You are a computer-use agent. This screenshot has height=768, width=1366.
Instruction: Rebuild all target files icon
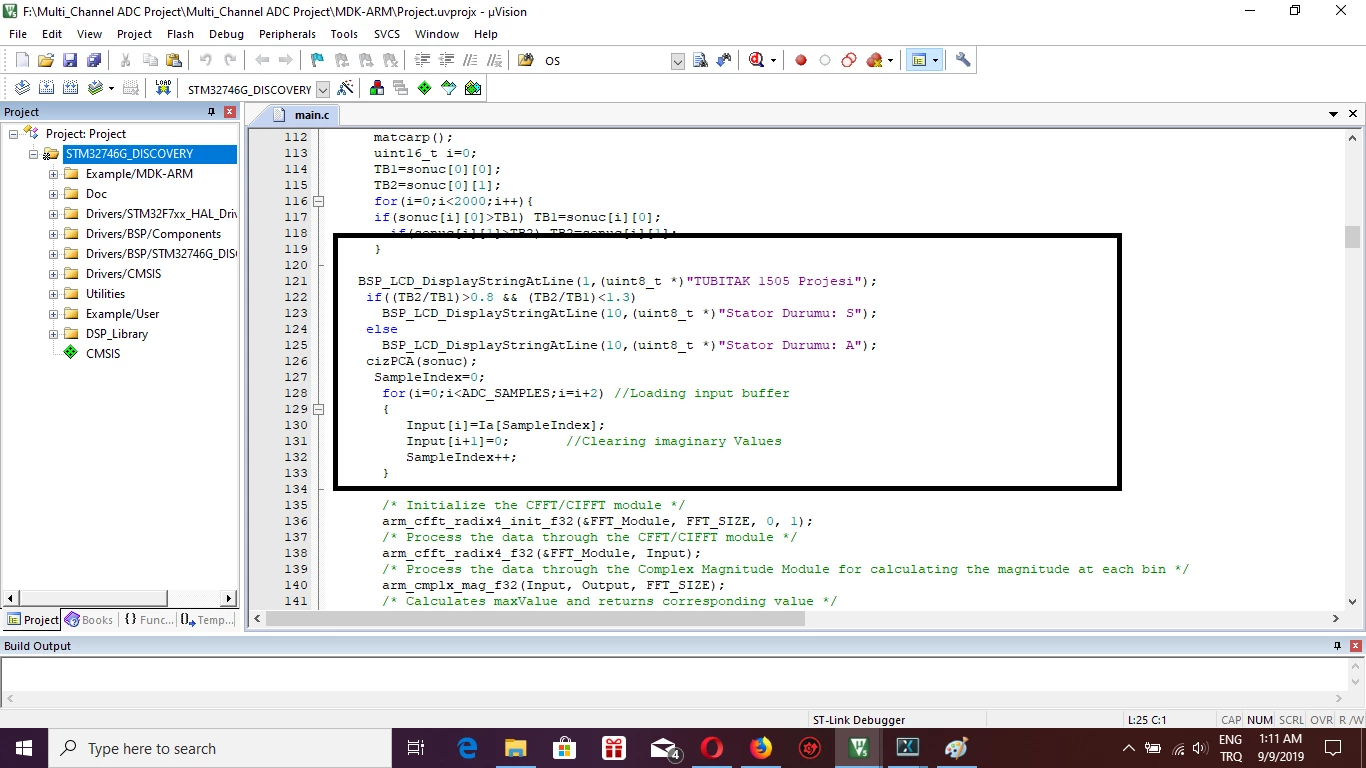[x=70, y=88]
